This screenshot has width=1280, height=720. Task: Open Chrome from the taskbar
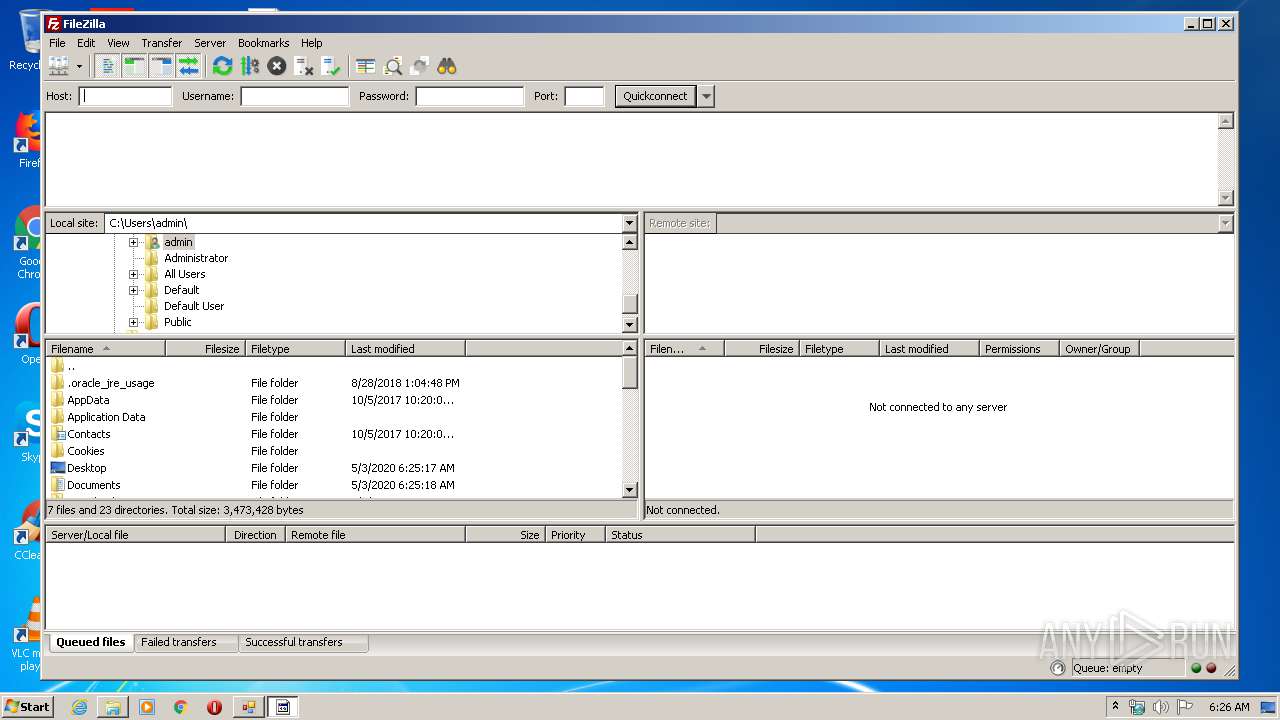(180, 707)
